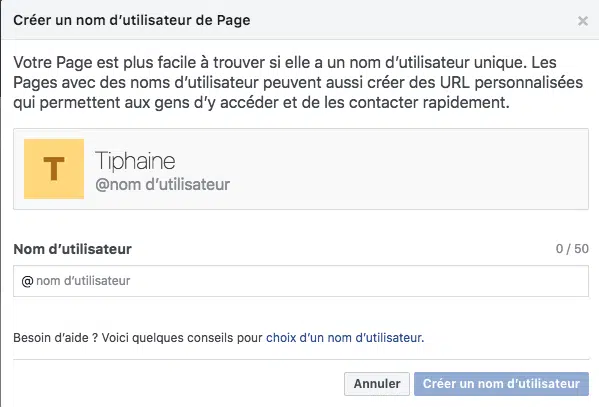Select the Tiphaine page name

tap(135, 160)
